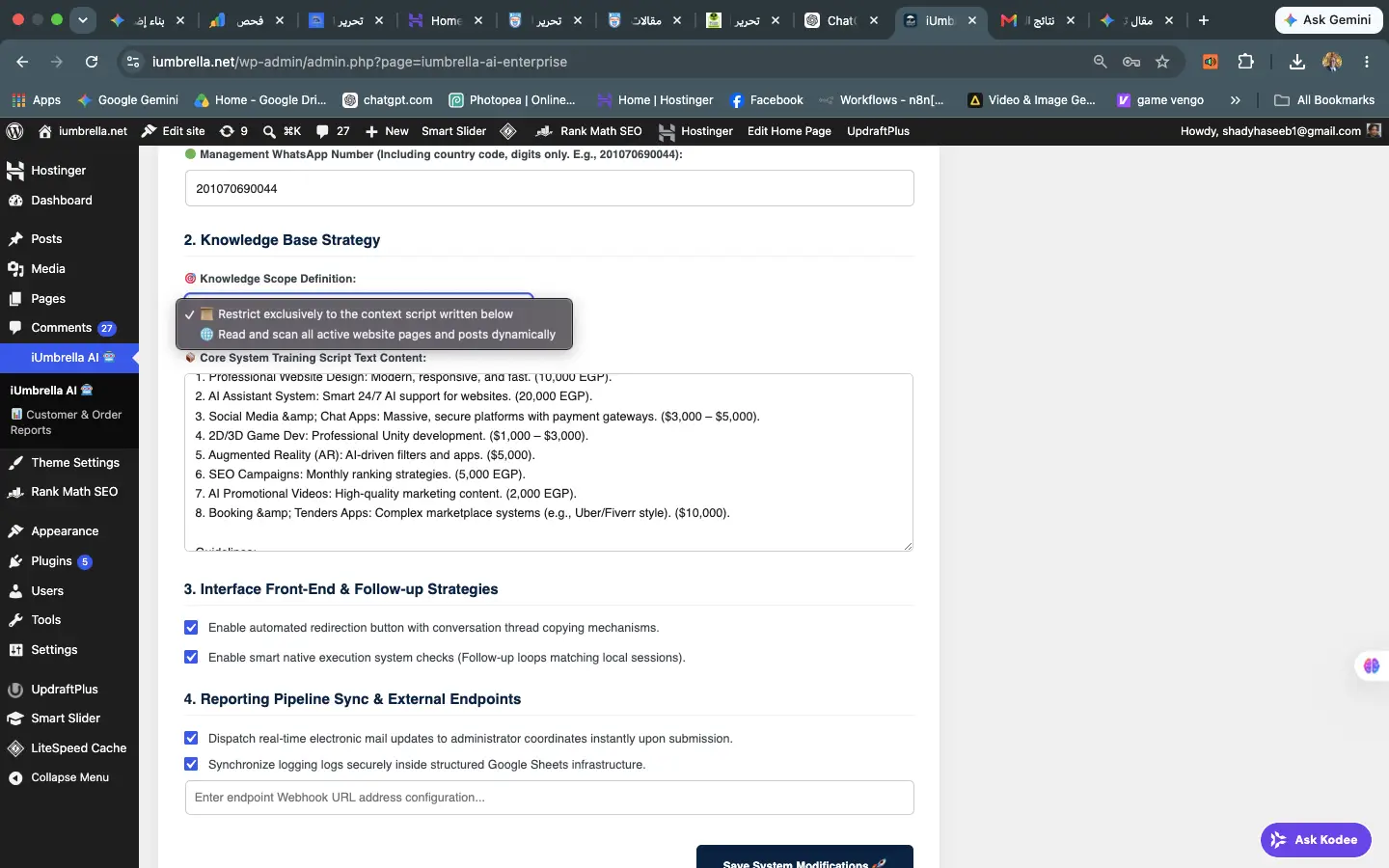
Task: Show more bookmarks with double chevron
Action: point(1236,100)
